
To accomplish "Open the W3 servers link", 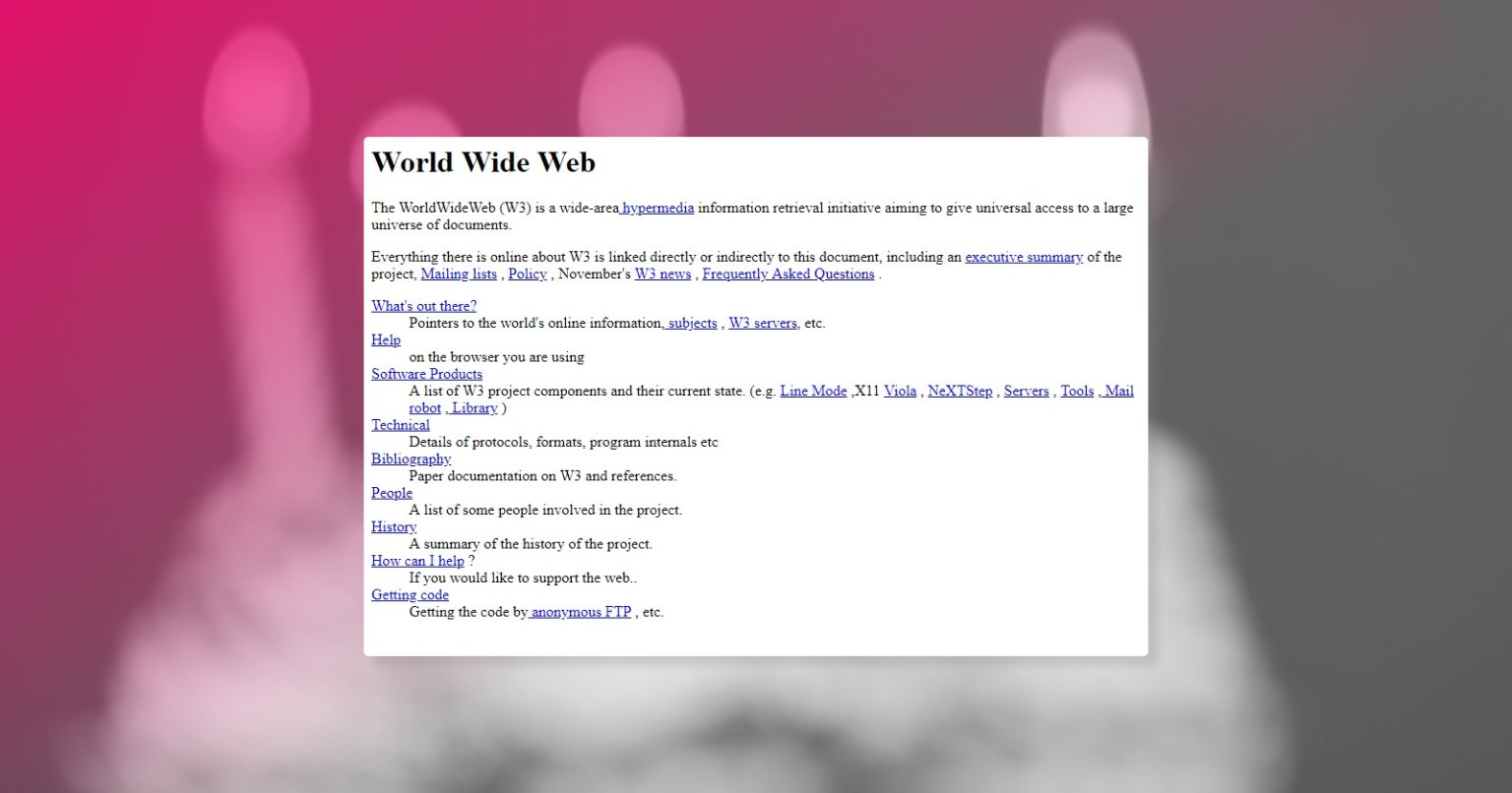I will 763,323.
